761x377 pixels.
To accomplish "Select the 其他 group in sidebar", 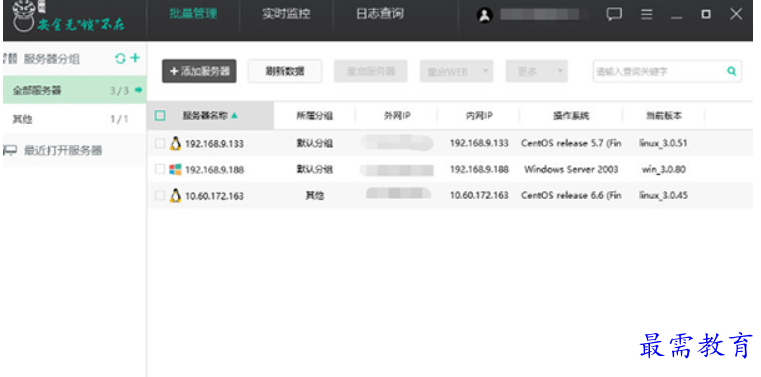I will (x=75, y=119).
